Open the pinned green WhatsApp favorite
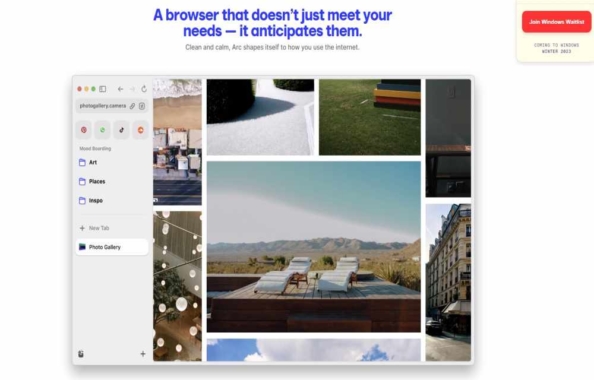The width and height of the screenshot is (594, 380). click(x=102, y=130)
